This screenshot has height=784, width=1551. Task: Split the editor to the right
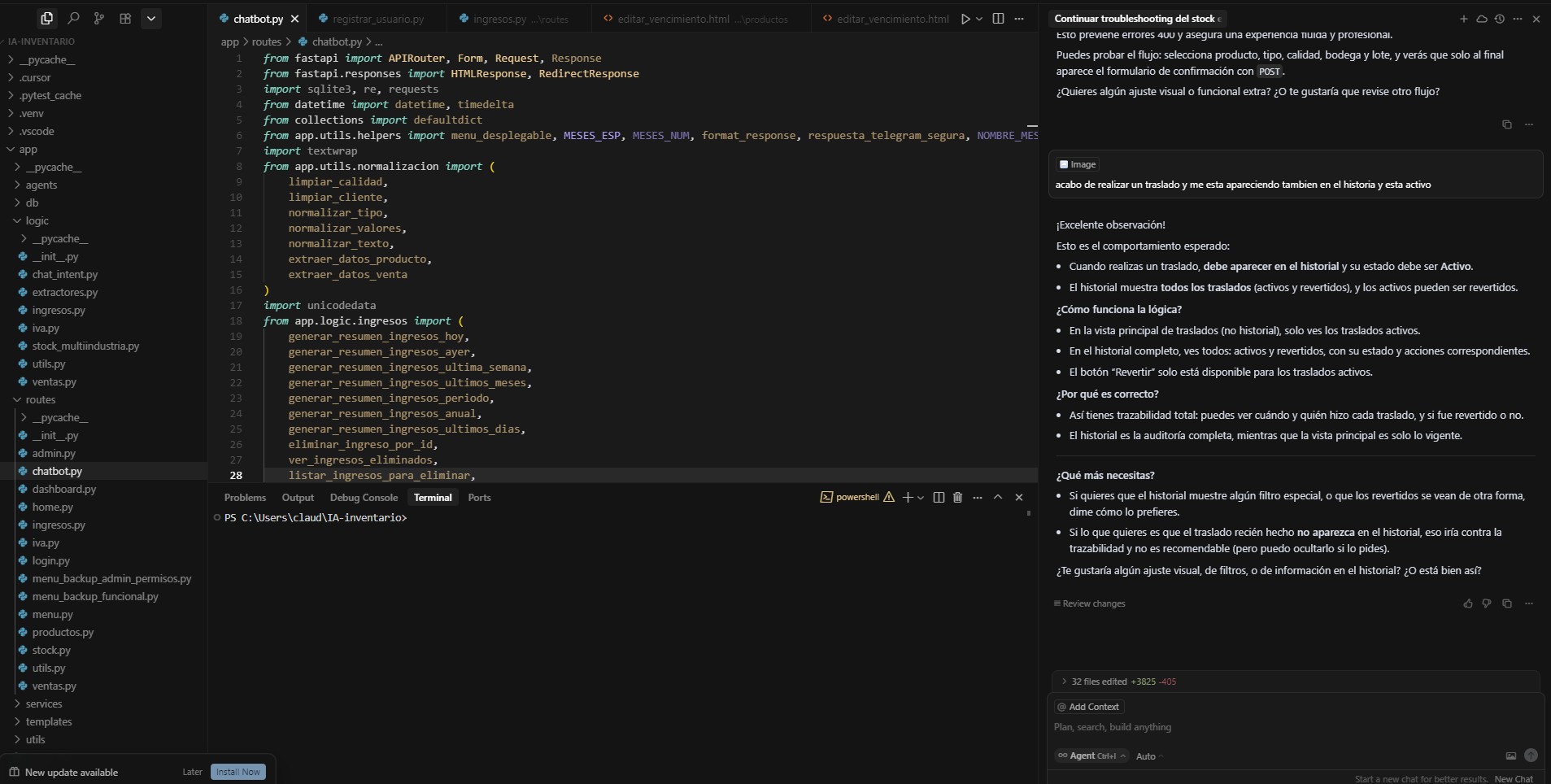[x=999, y=19]
